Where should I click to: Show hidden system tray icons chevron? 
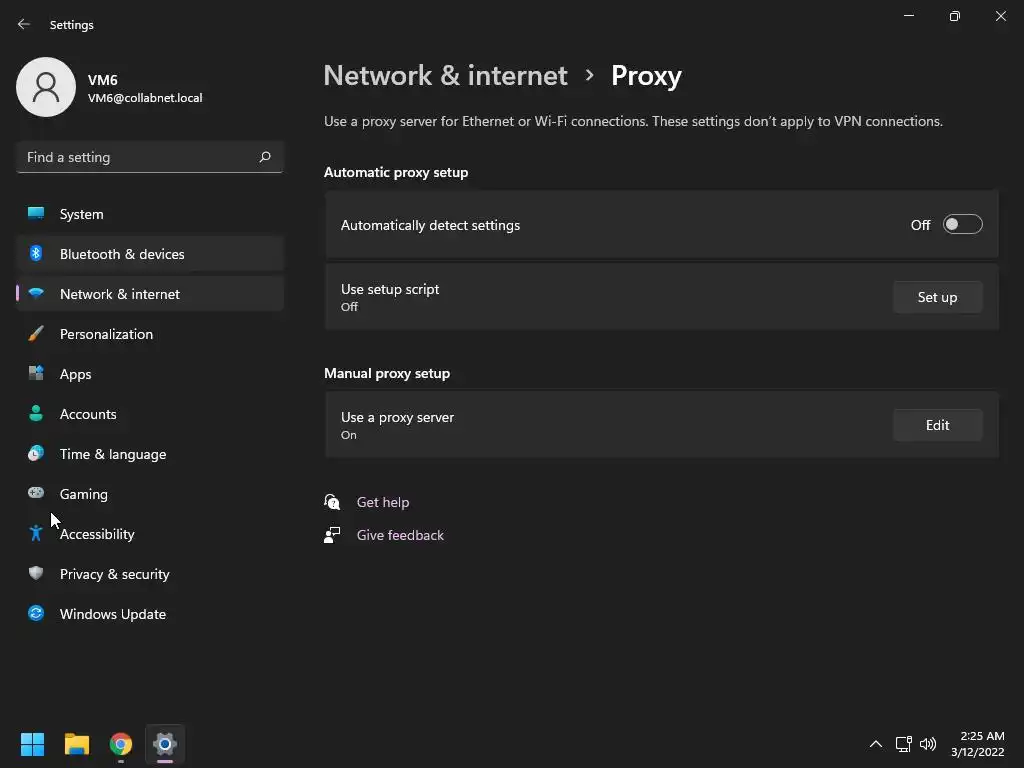[876, 744]
